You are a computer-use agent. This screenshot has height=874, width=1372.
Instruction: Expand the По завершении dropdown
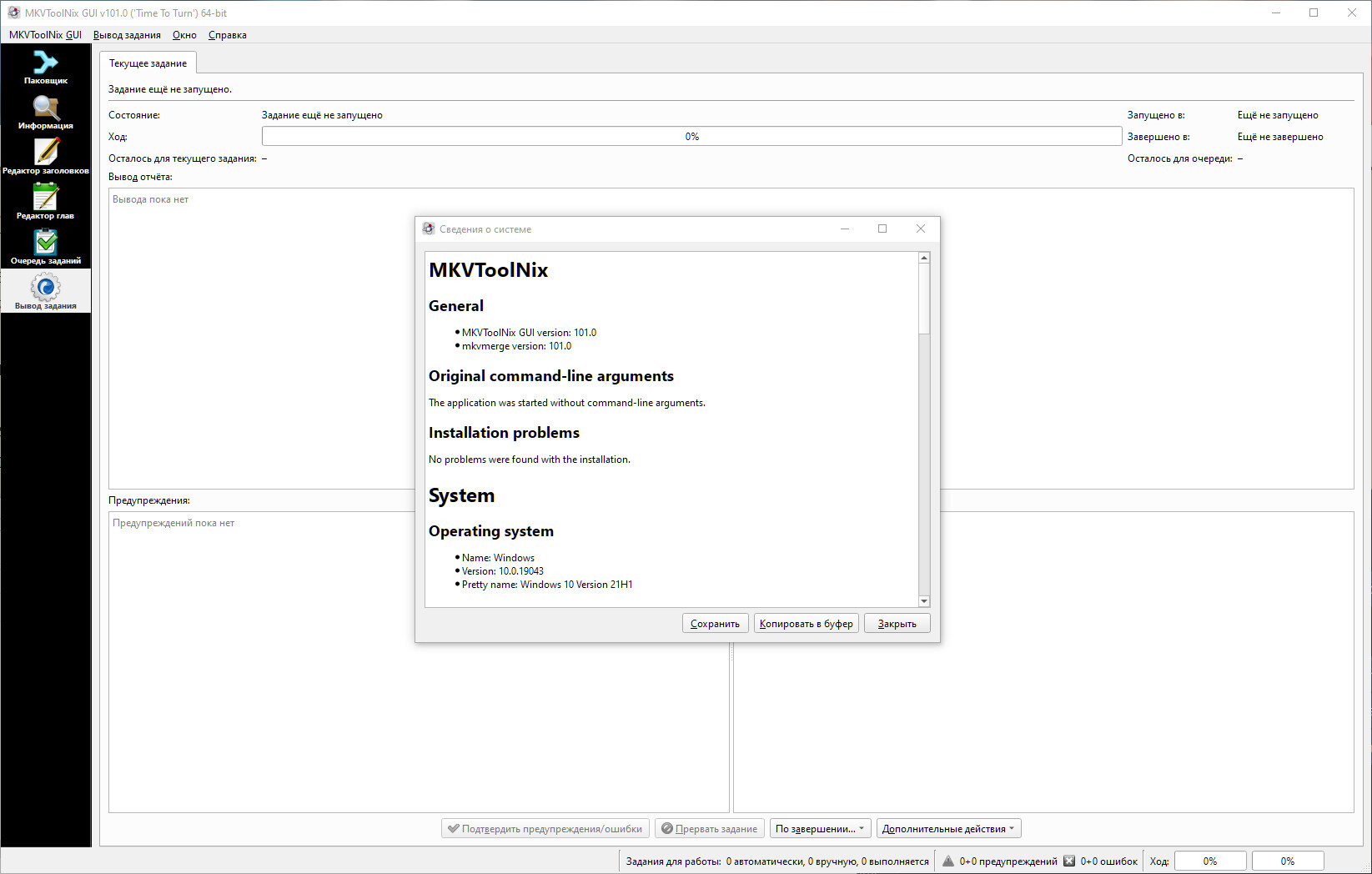(x=821, y=829)
